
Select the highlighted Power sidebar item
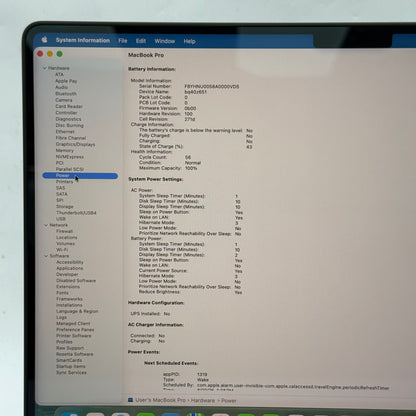click(80, 175)
